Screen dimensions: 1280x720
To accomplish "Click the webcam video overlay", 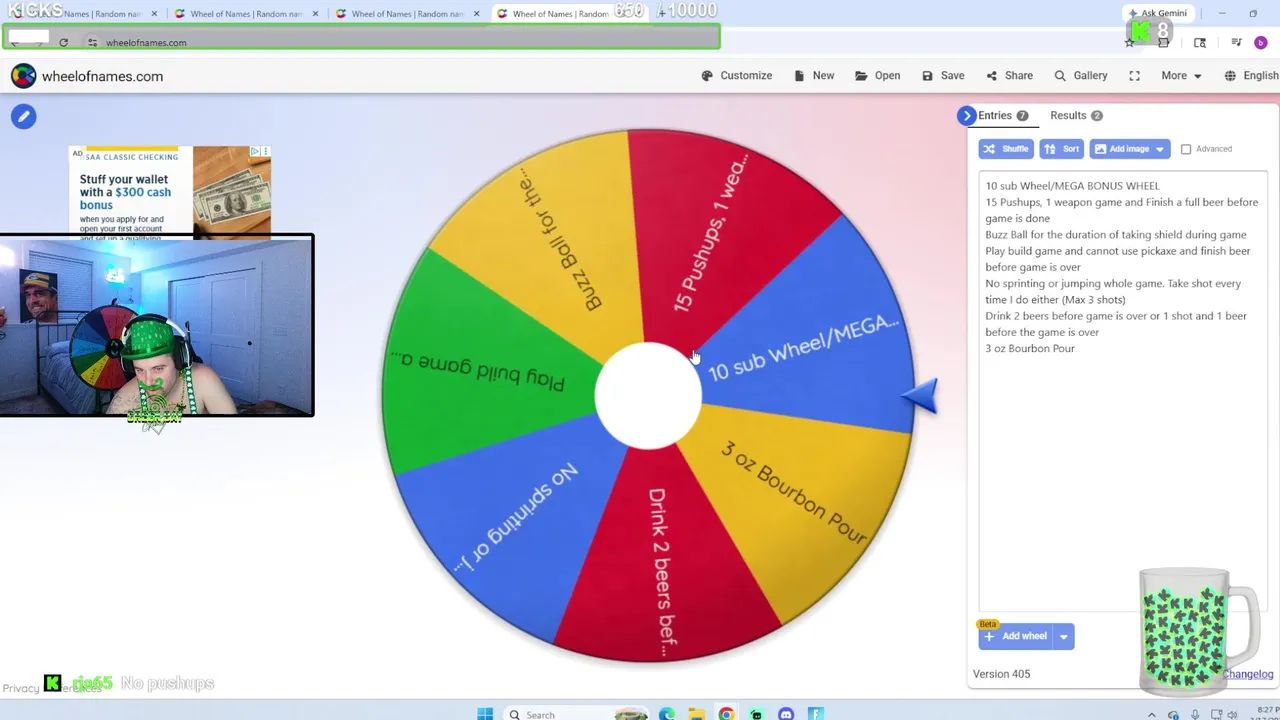I will click(x=157, y=326).
